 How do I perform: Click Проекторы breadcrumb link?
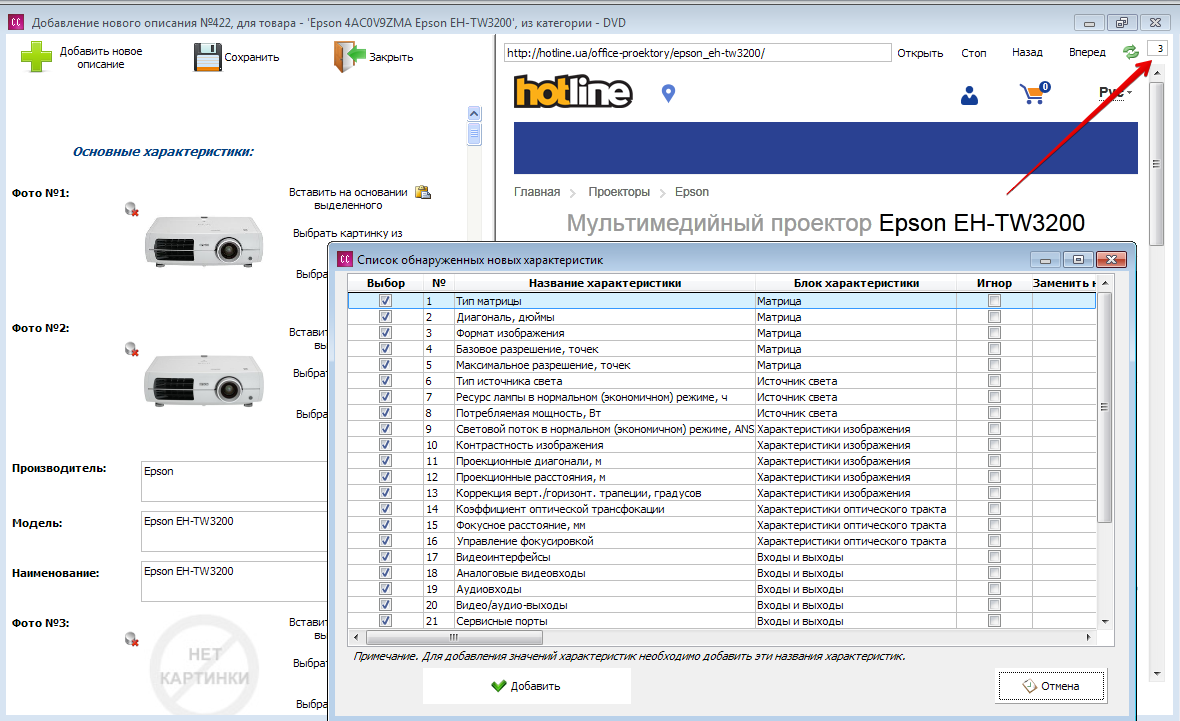click(619, 192)
